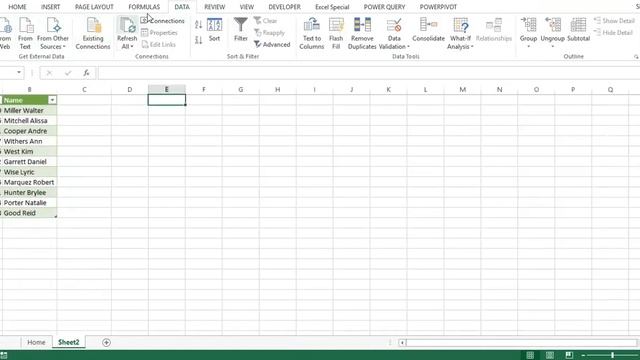Click Edit Links button
The width and height of the screenshot is (640, 360).
158,44
